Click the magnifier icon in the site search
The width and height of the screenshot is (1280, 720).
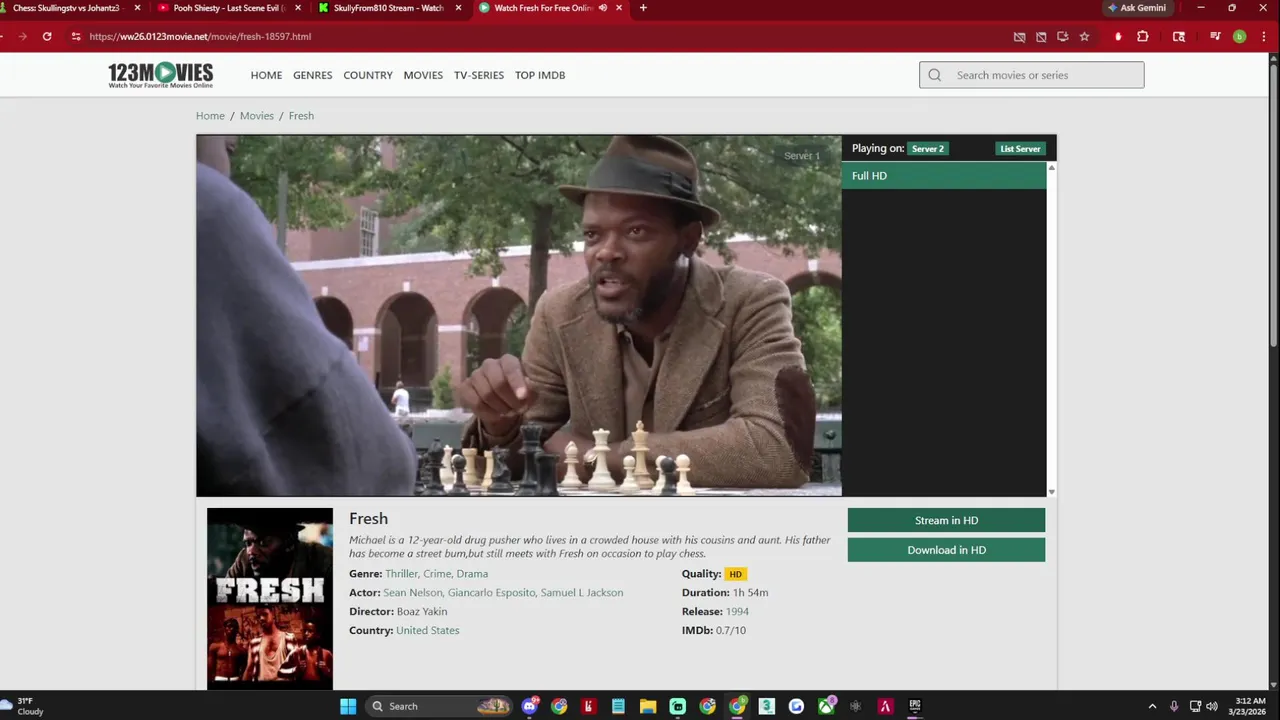[x=935, y=75]
